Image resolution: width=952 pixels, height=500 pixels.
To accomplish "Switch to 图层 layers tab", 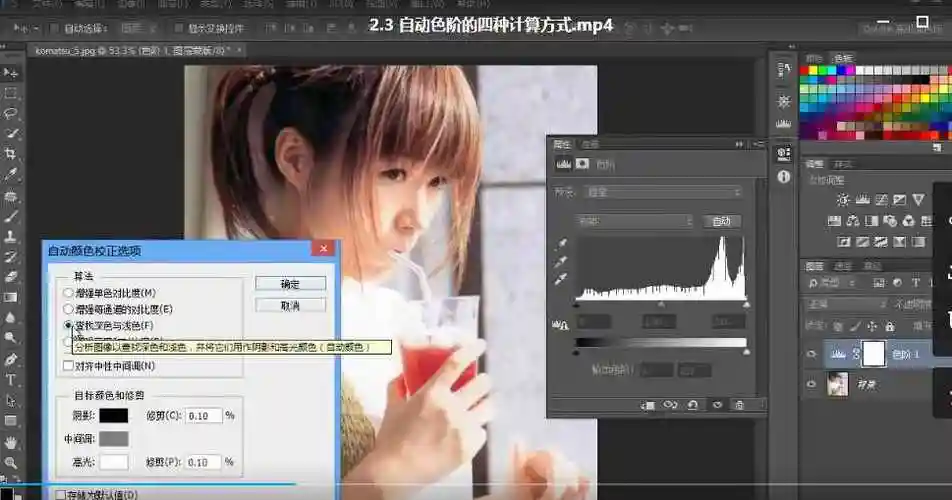I will [x=814, y=266].
